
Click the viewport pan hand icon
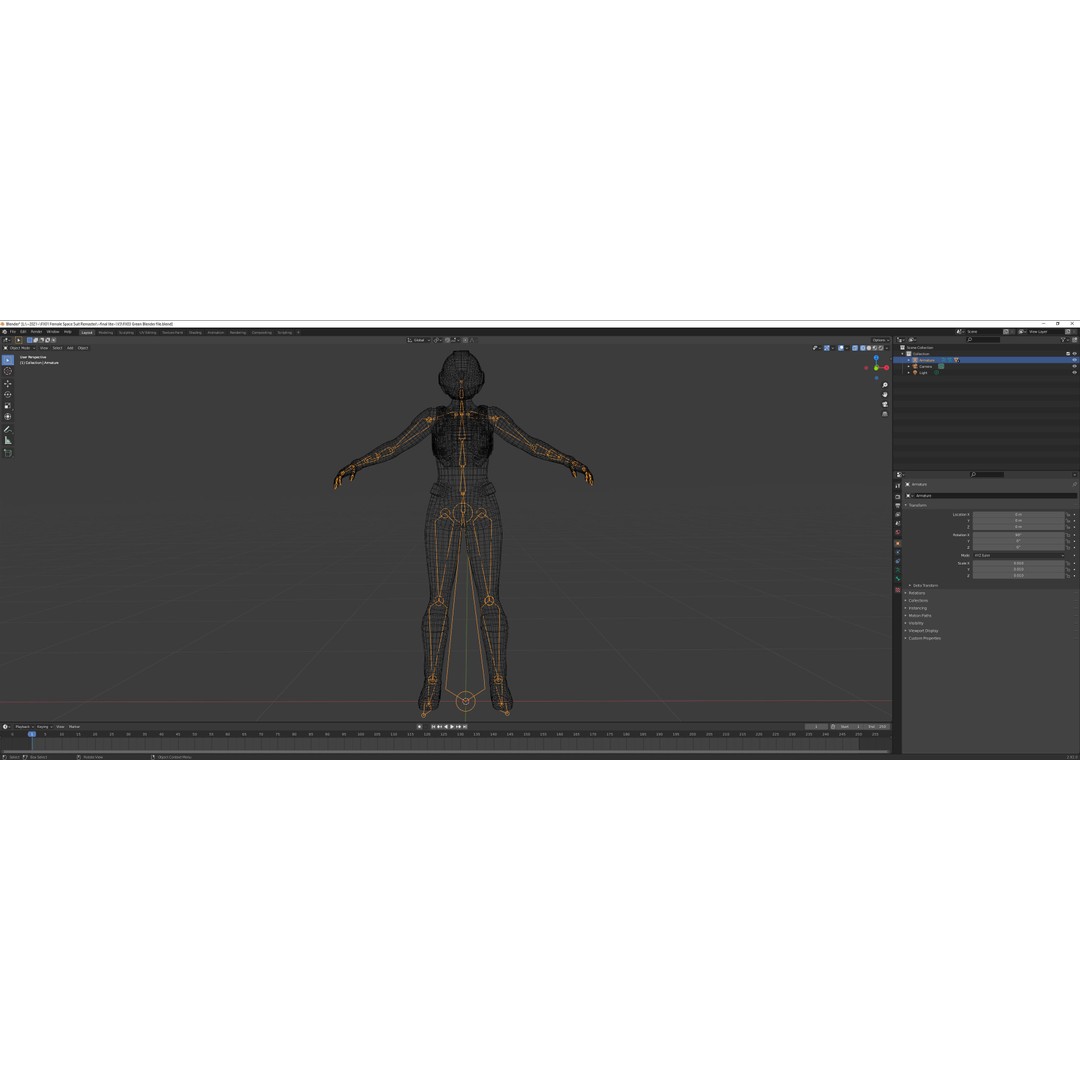point(885,395)
